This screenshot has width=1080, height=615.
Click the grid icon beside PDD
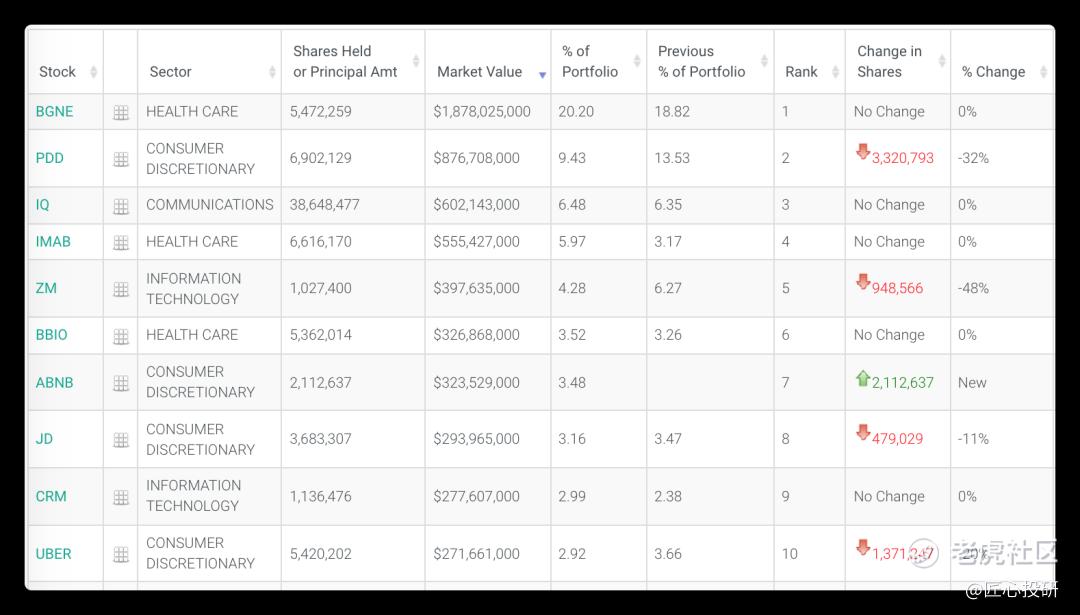pos(121,159)
